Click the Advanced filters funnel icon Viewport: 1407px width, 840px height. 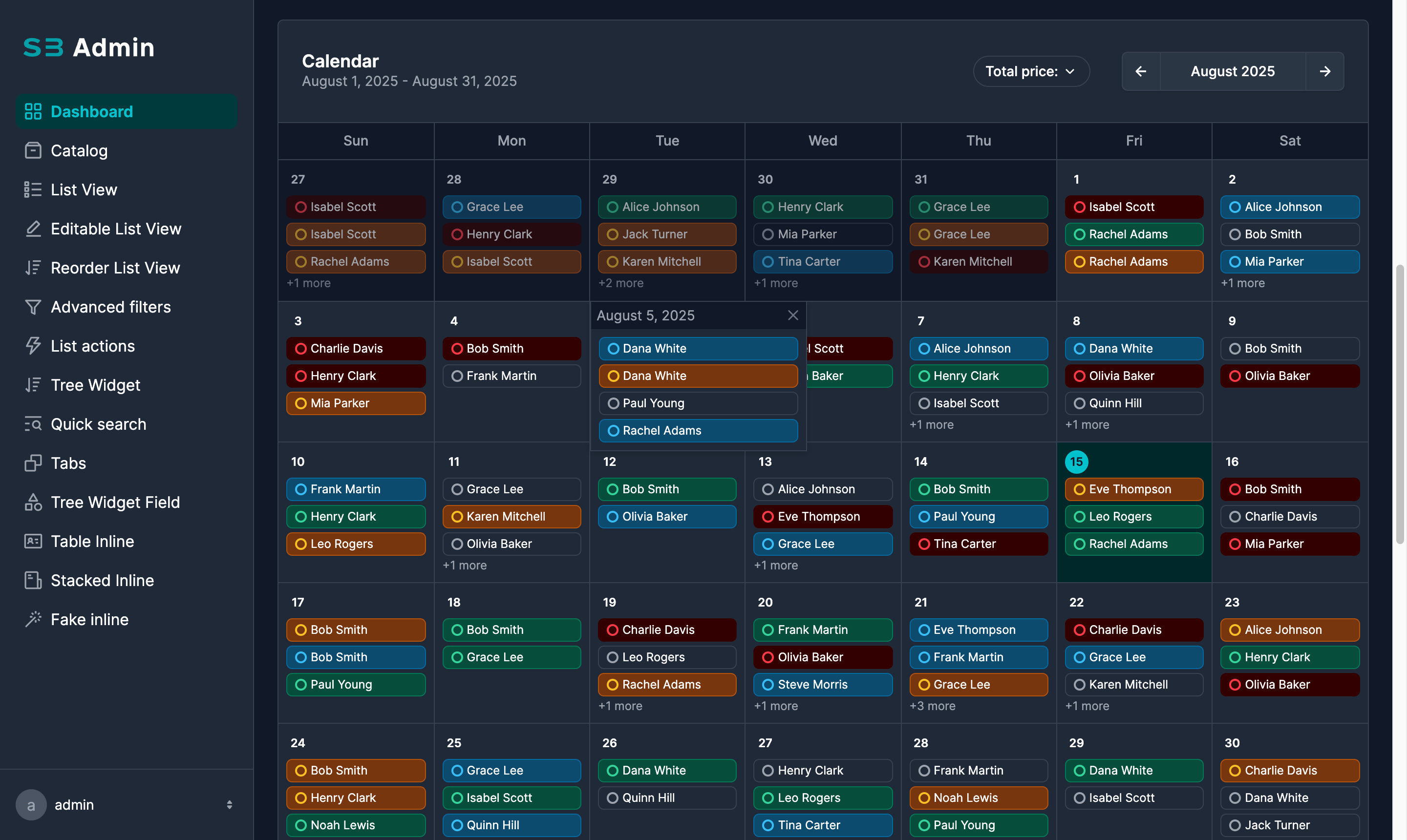click(x=33, y=307)
